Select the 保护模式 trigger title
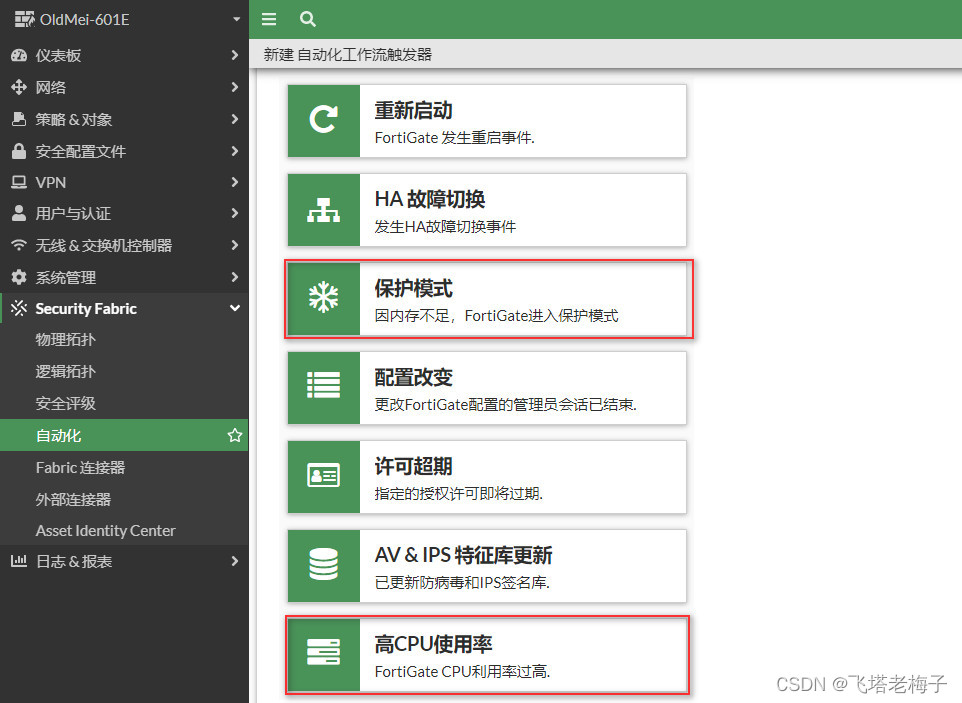This screenshot has width=962, height=703. 414,288
